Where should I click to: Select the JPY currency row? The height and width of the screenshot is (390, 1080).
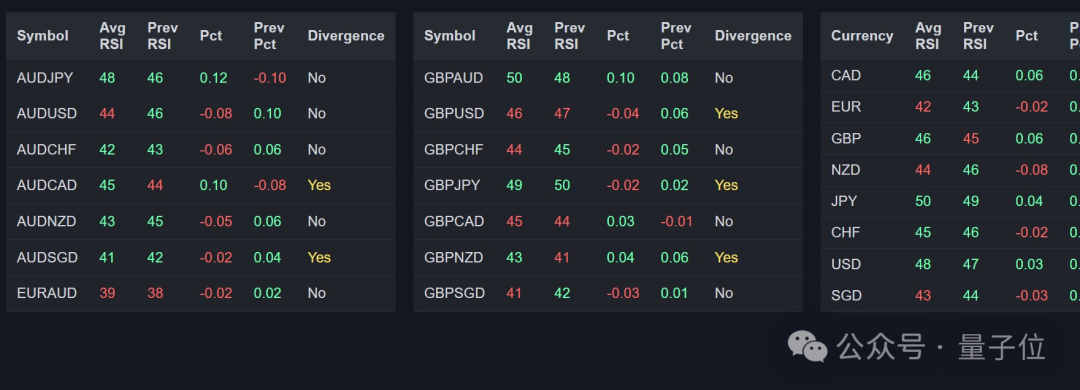[951, 201]
